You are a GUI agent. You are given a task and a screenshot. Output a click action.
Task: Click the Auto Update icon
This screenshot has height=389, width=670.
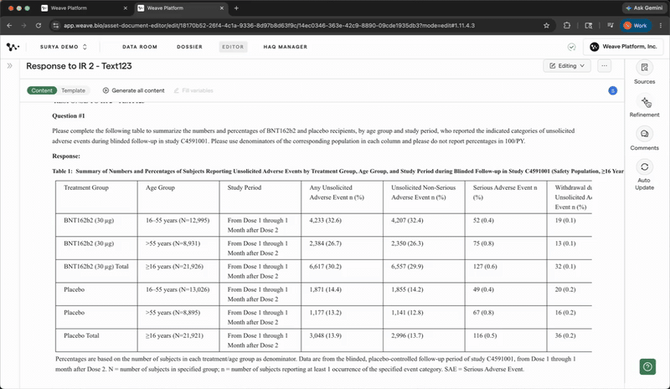[x=644, y=167]
